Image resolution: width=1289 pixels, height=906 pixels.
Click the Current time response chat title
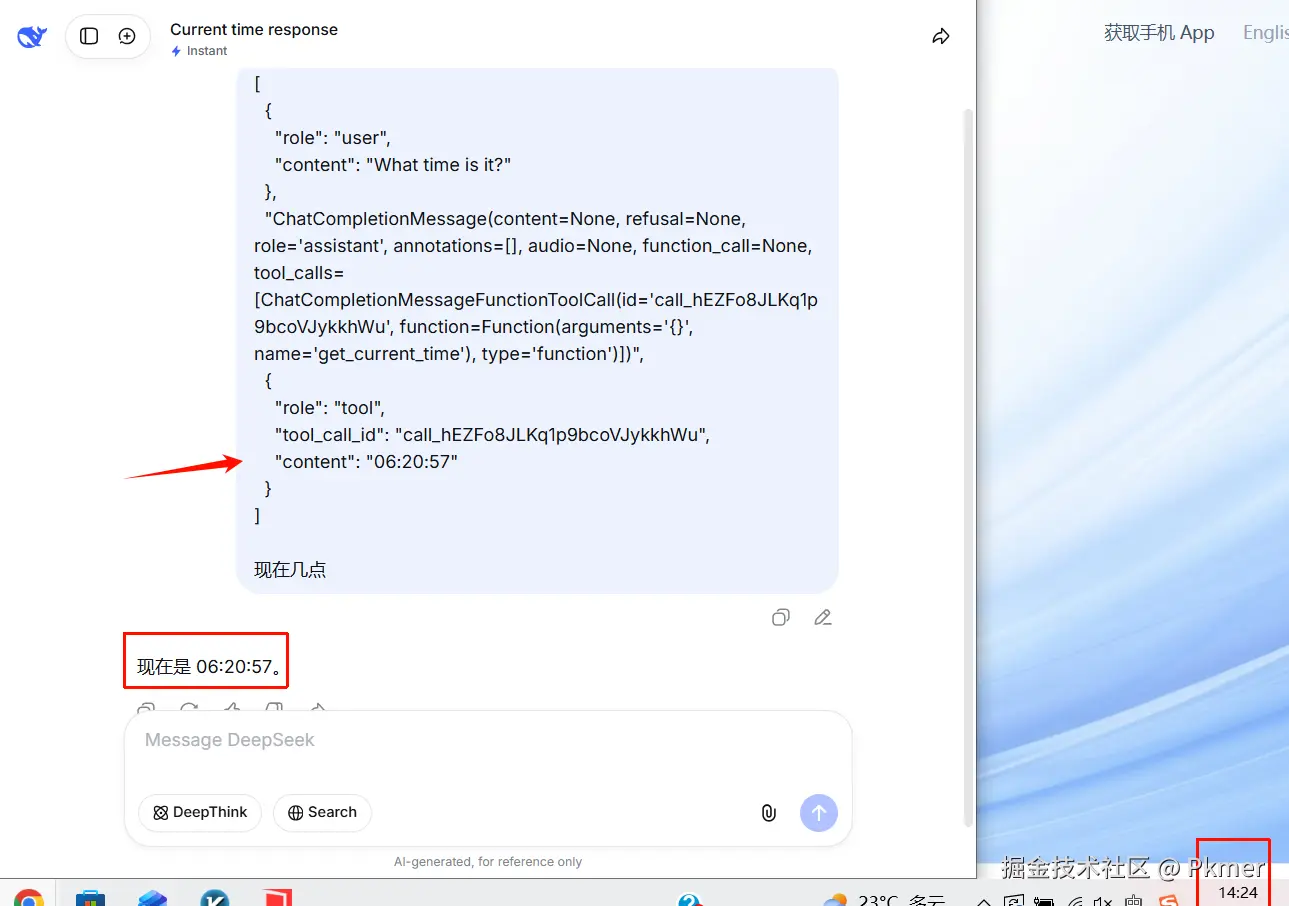[x=254, y=29]
